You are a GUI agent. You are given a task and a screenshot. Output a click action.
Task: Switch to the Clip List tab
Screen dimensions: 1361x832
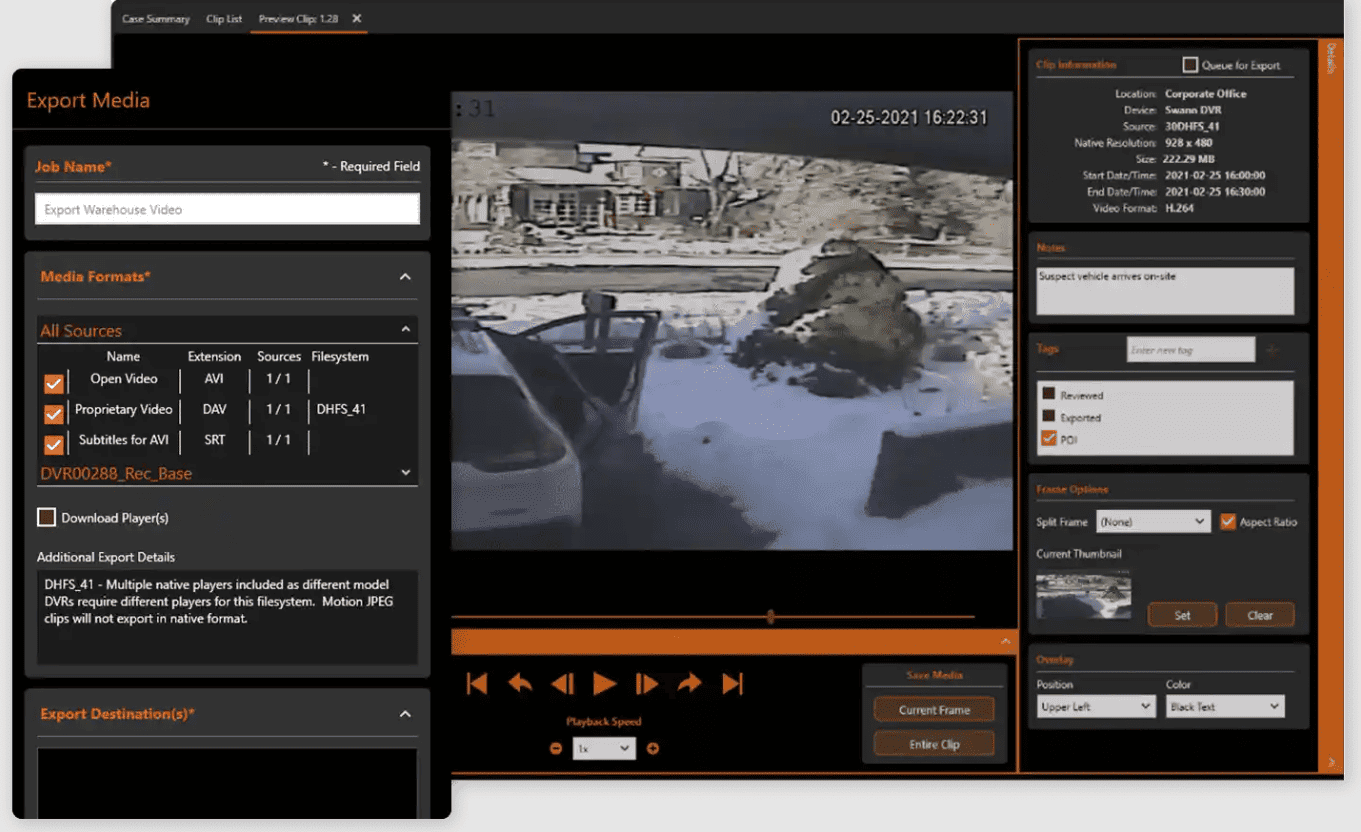pyautogui.click(x=224, y=19)
